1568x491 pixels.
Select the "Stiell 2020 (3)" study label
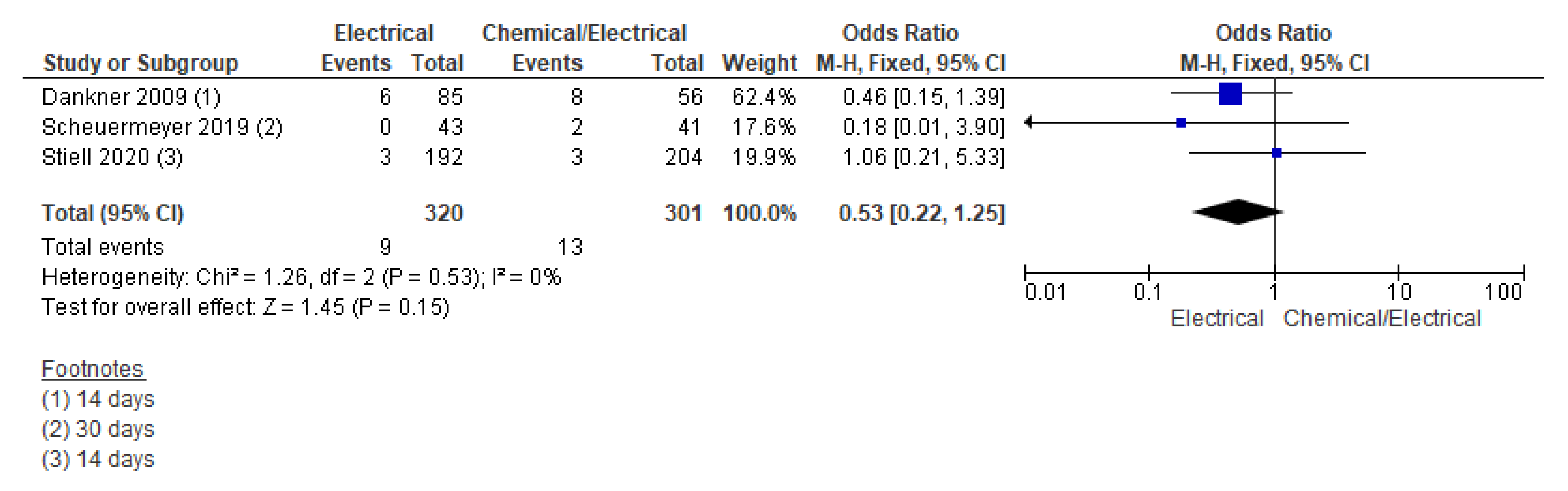(x=112, y=157)
